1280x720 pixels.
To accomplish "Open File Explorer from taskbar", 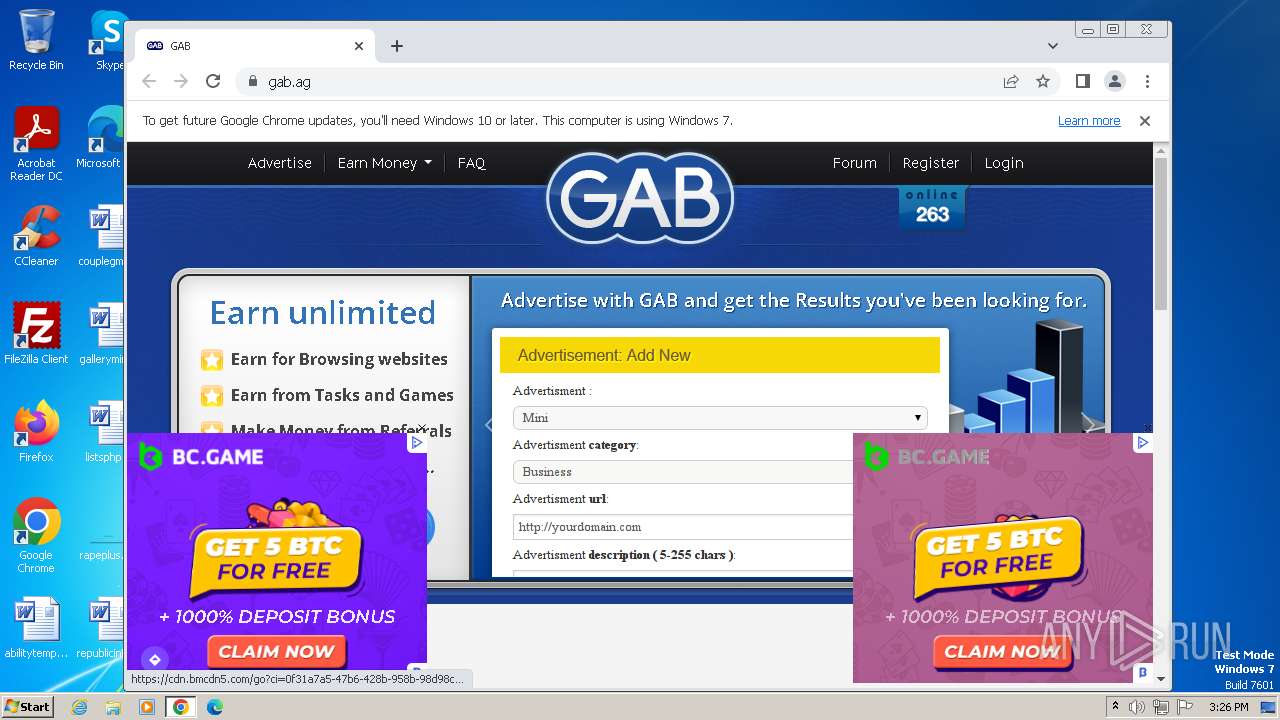I will point(113,707).
